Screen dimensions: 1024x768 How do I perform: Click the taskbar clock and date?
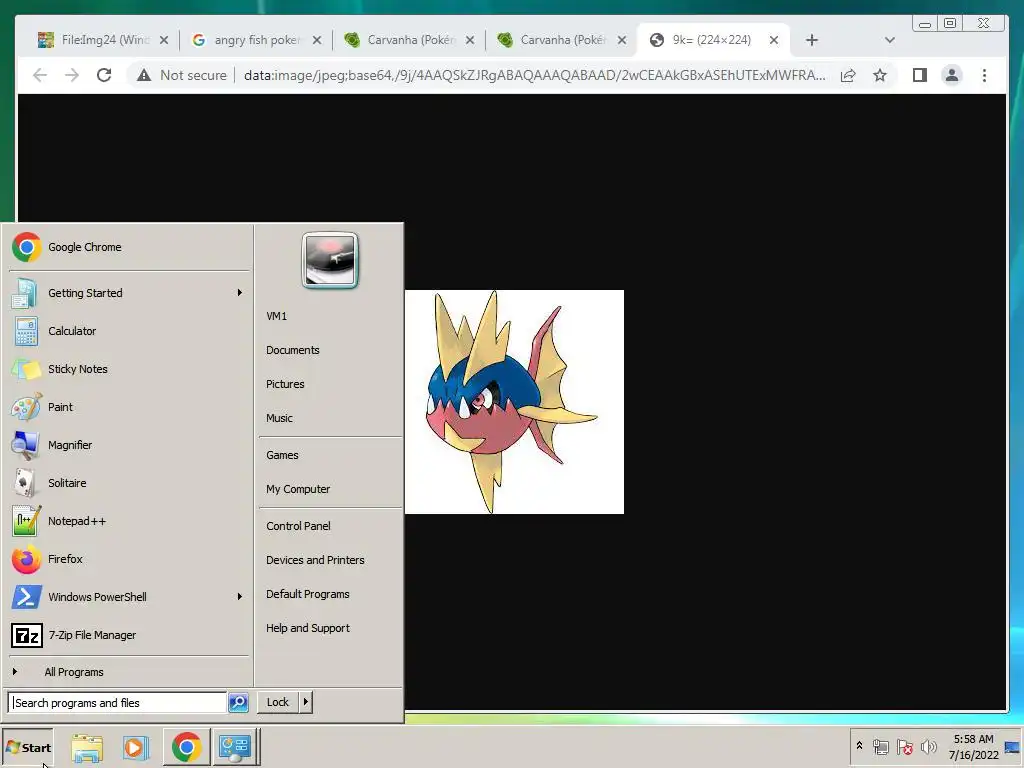click(973, 747)
